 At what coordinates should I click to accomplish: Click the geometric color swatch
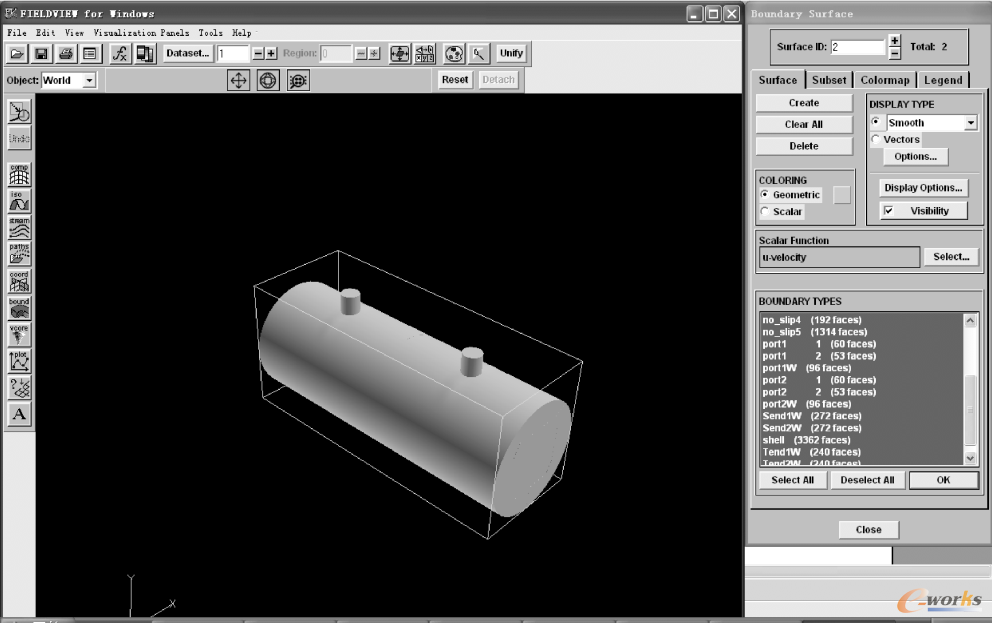pyautogui.click(x=842, y=195)
